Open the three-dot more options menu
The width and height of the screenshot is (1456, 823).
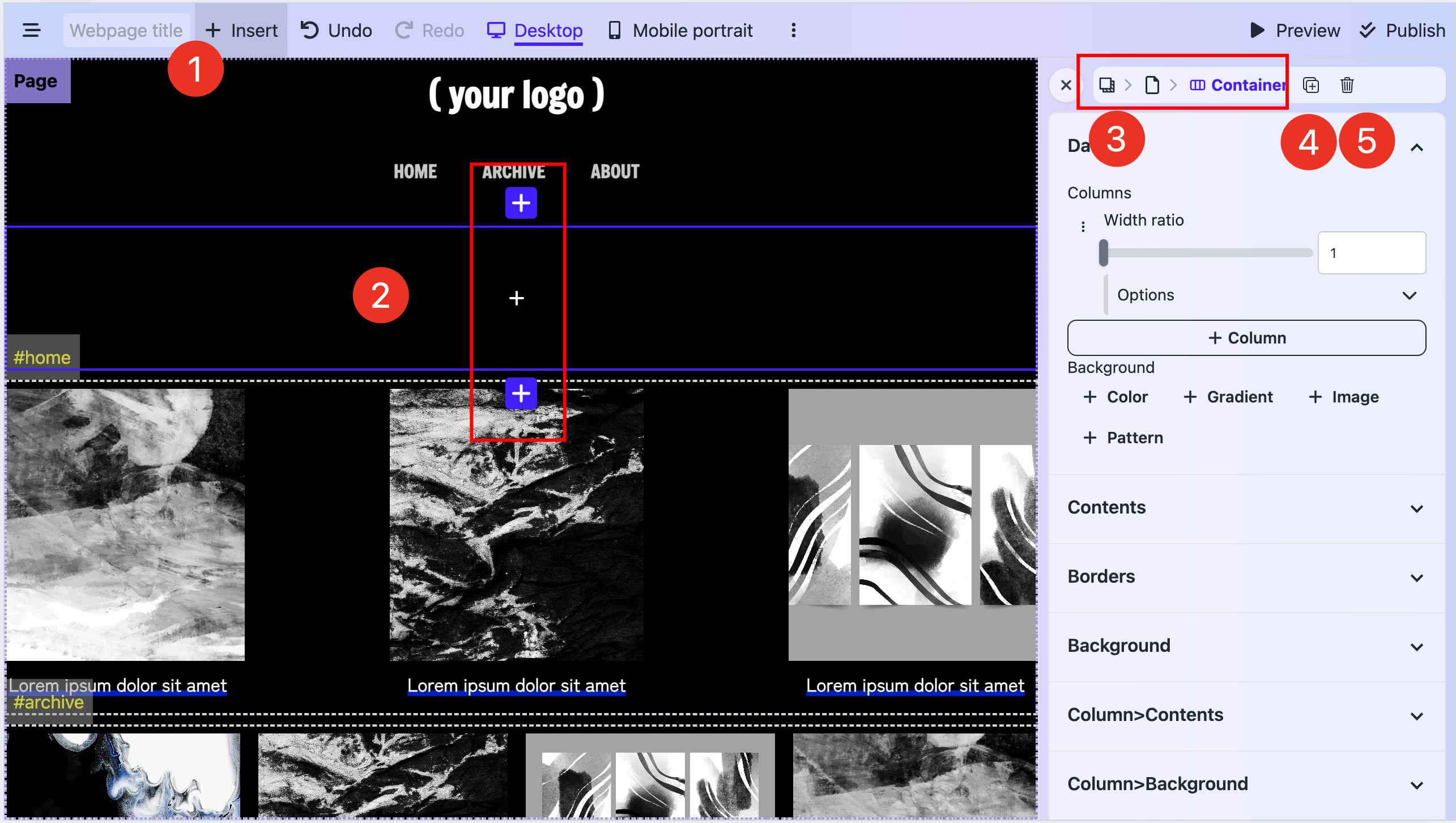coord(794,30)
